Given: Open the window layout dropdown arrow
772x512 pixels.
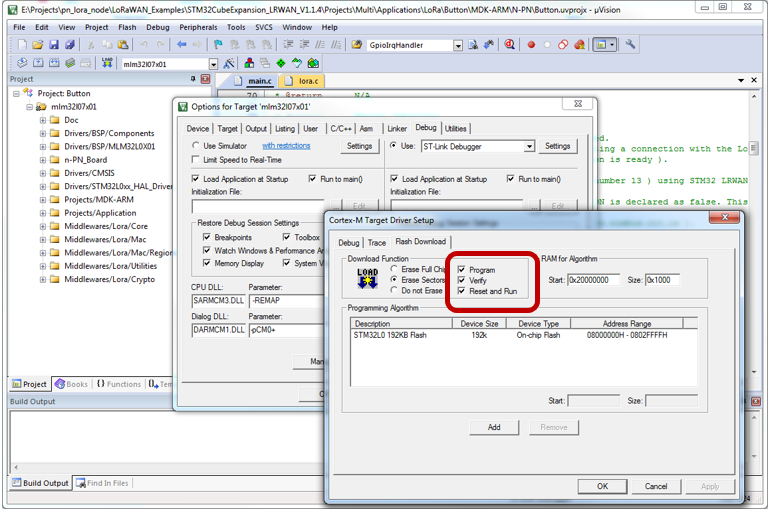Looking at the screenshot, I should coord(612,45).
